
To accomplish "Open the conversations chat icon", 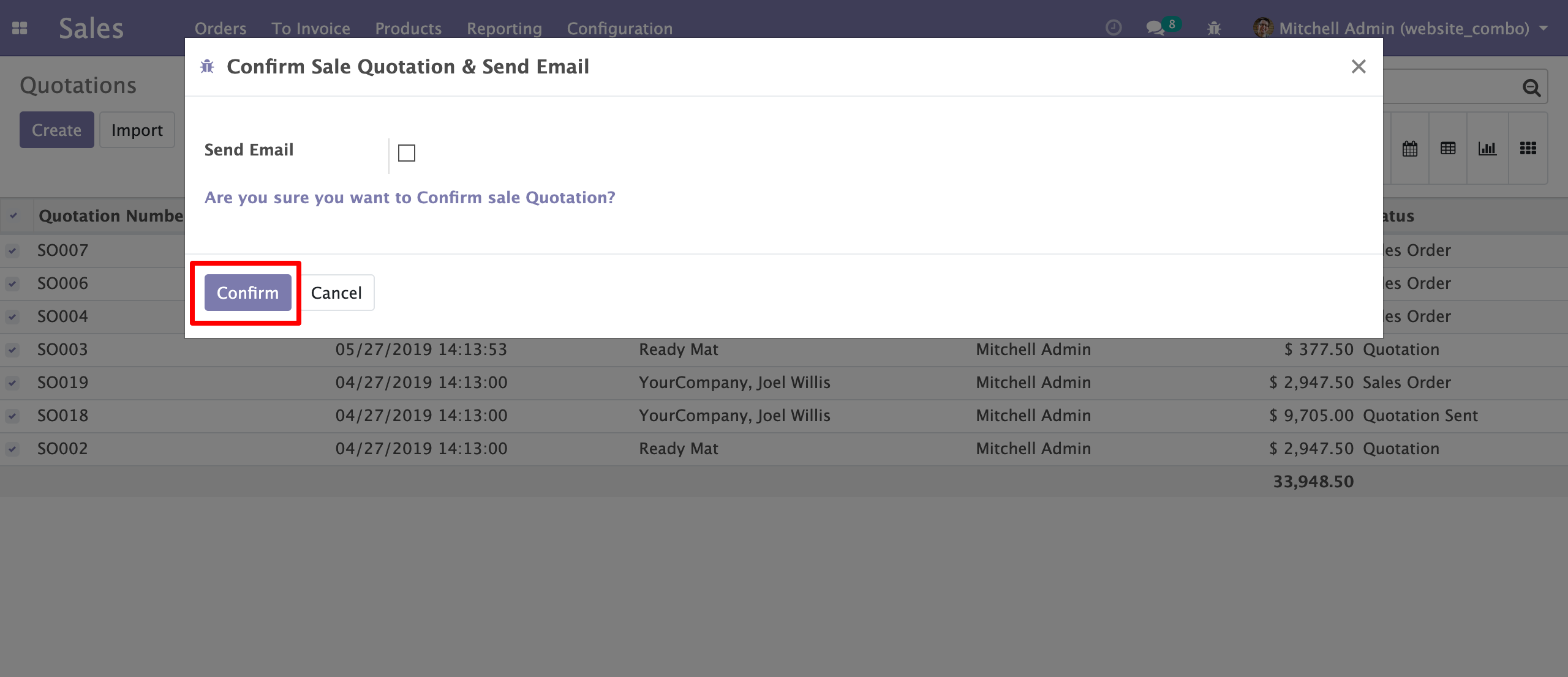I will pyautogui.click(x=1155, y=28).
